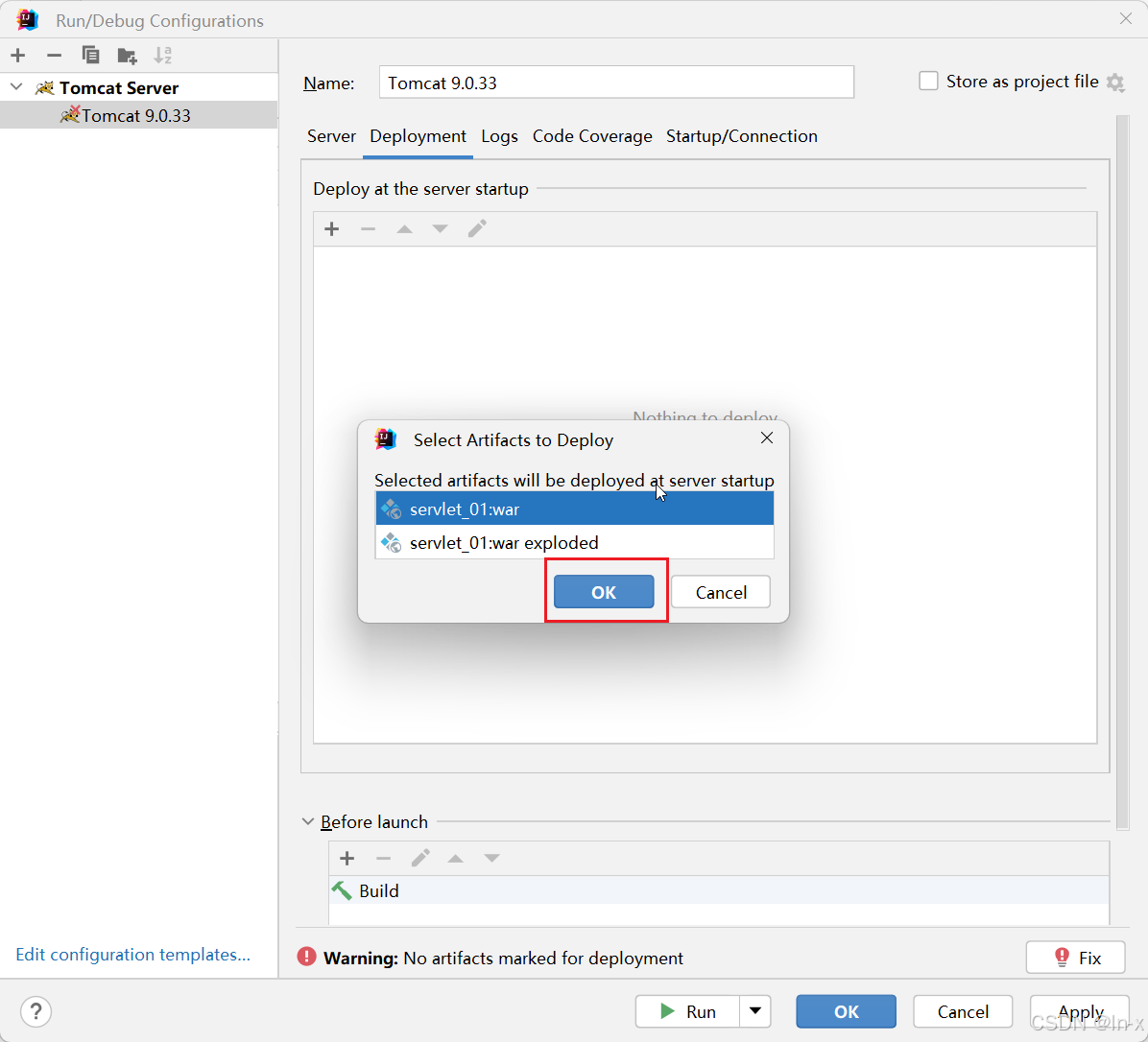Click main OK button at bottom

tap(846, 1011)
